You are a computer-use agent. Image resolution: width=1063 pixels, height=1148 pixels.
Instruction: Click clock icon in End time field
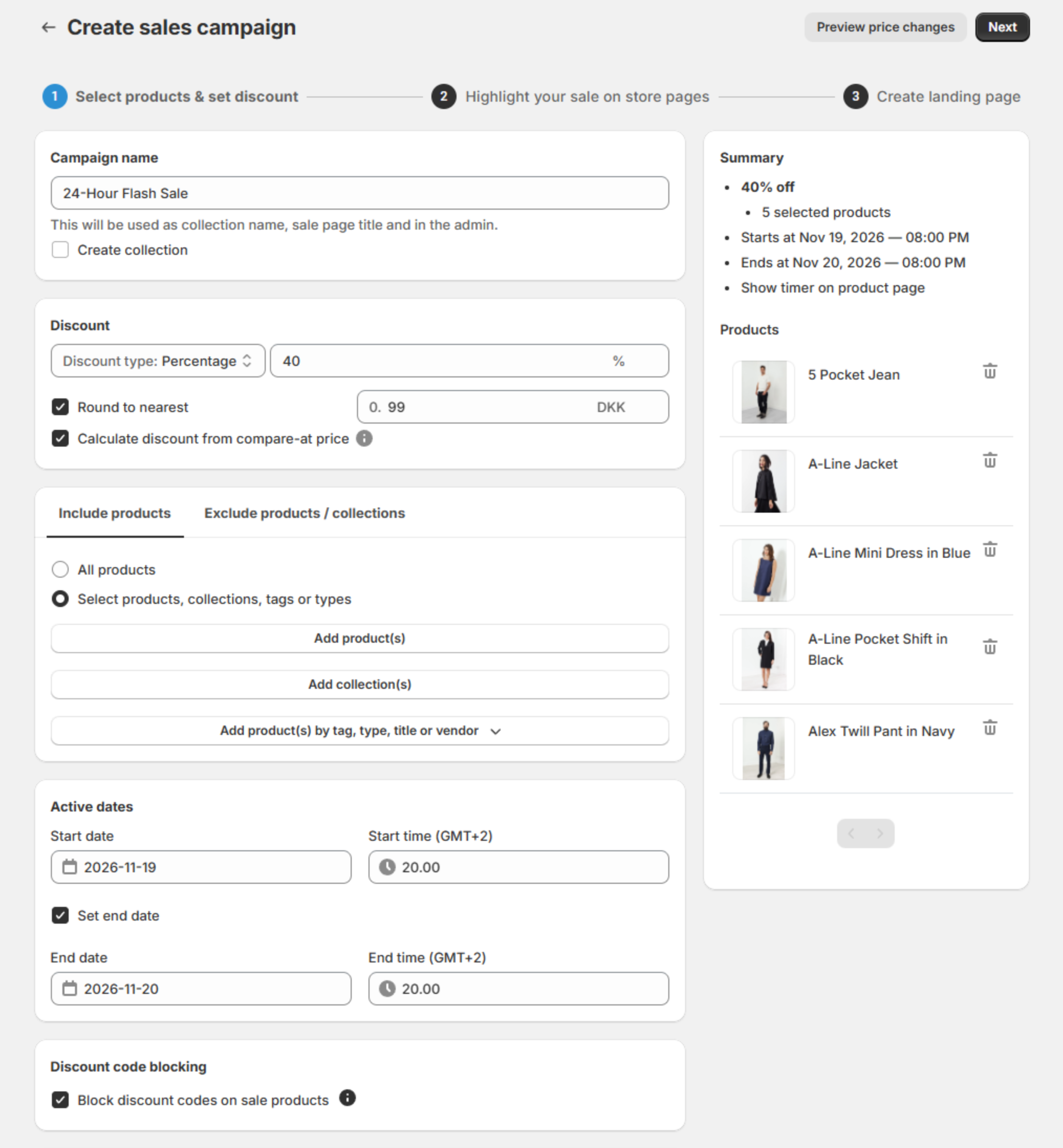(387, 989)
